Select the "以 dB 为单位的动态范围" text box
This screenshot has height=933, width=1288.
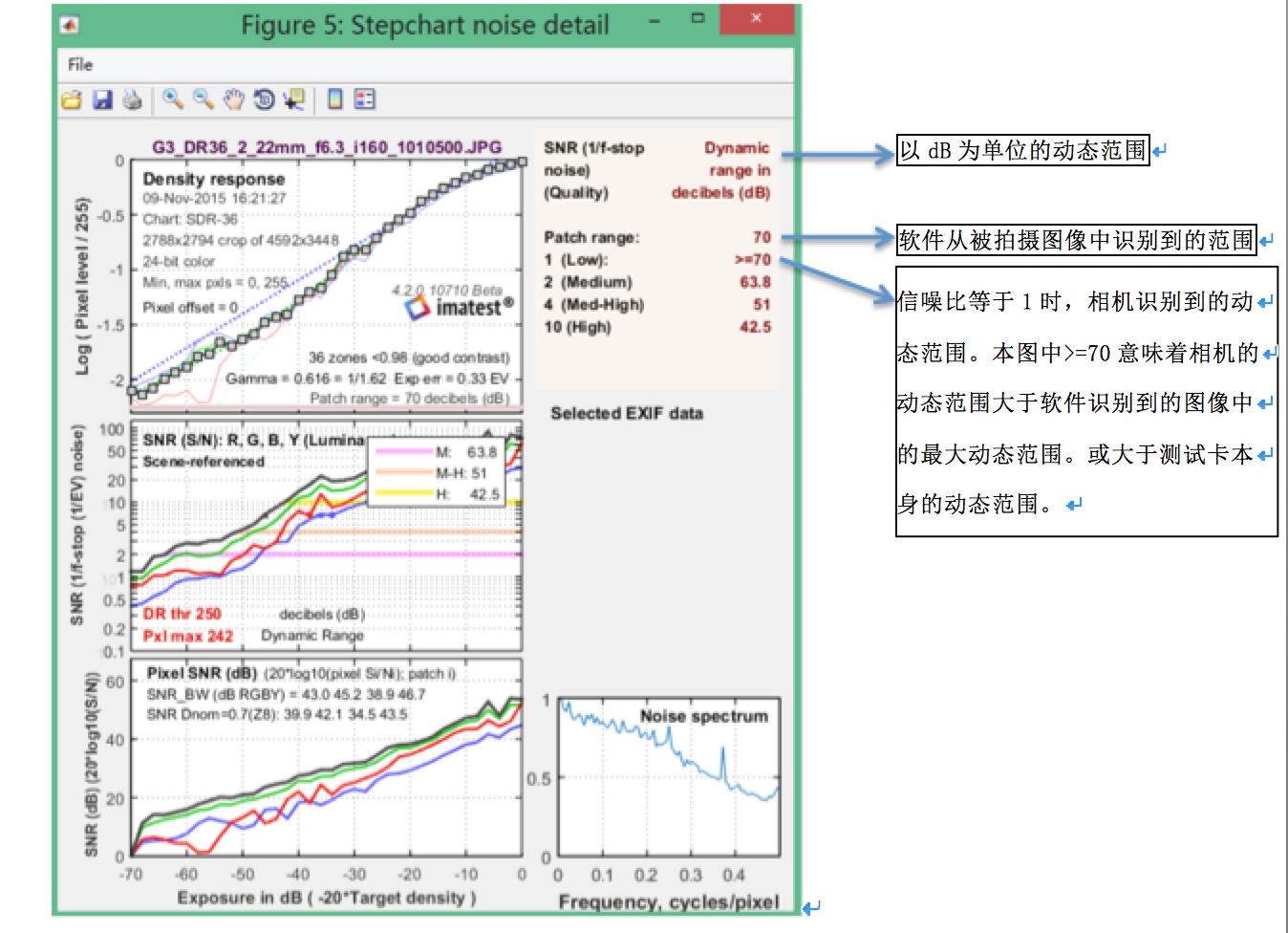1022,151
